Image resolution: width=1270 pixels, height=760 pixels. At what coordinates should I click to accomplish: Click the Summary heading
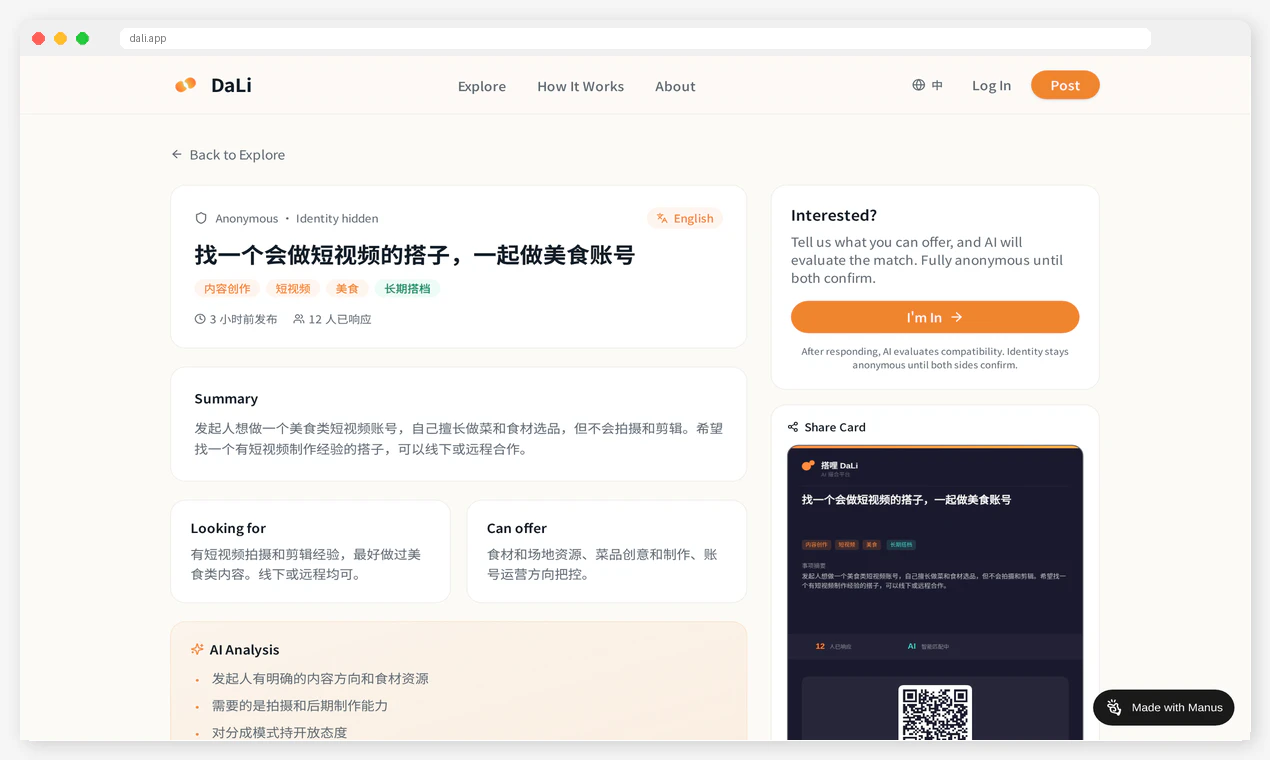tap(226, 398)
